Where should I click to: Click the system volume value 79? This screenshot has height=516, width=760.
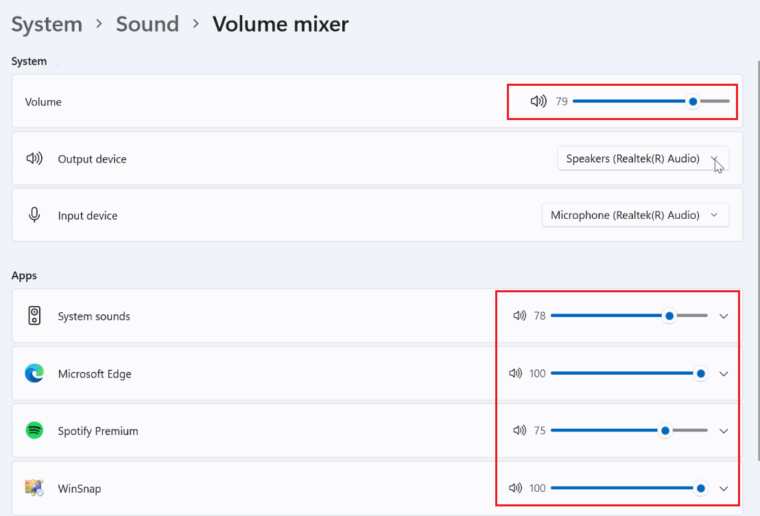tap(562, 101)
